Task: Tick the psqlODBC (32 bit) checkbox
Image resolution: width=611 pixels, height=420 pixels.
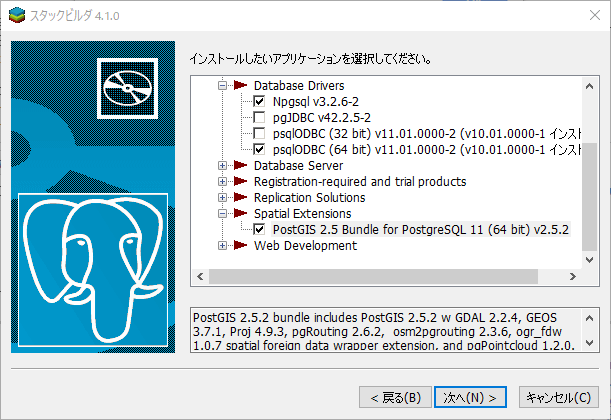Action: (259, 134)
